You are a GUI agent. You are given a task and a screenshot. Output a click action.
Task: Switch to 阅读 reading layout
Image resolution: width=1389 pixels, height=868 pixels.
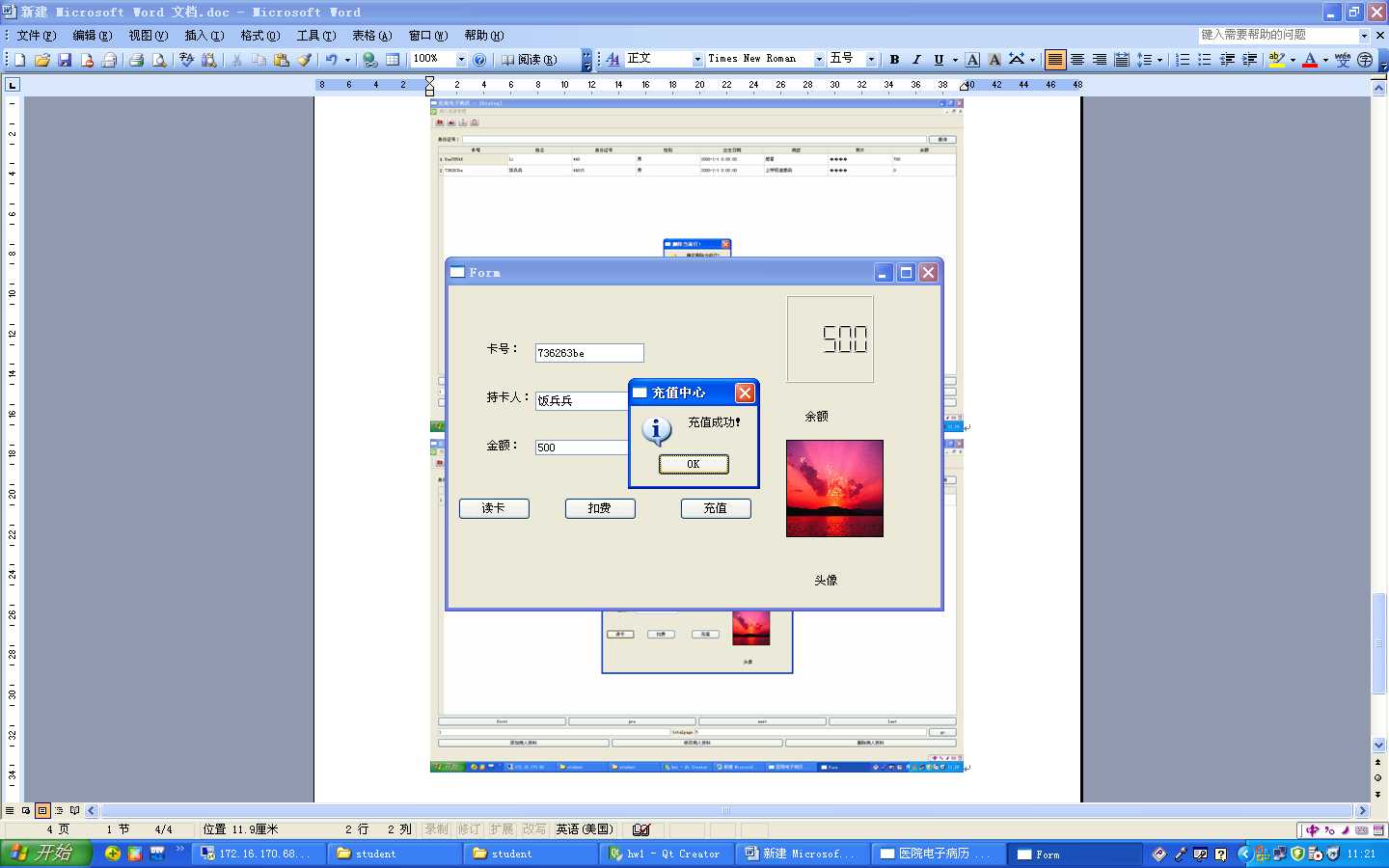click(529, 60)
